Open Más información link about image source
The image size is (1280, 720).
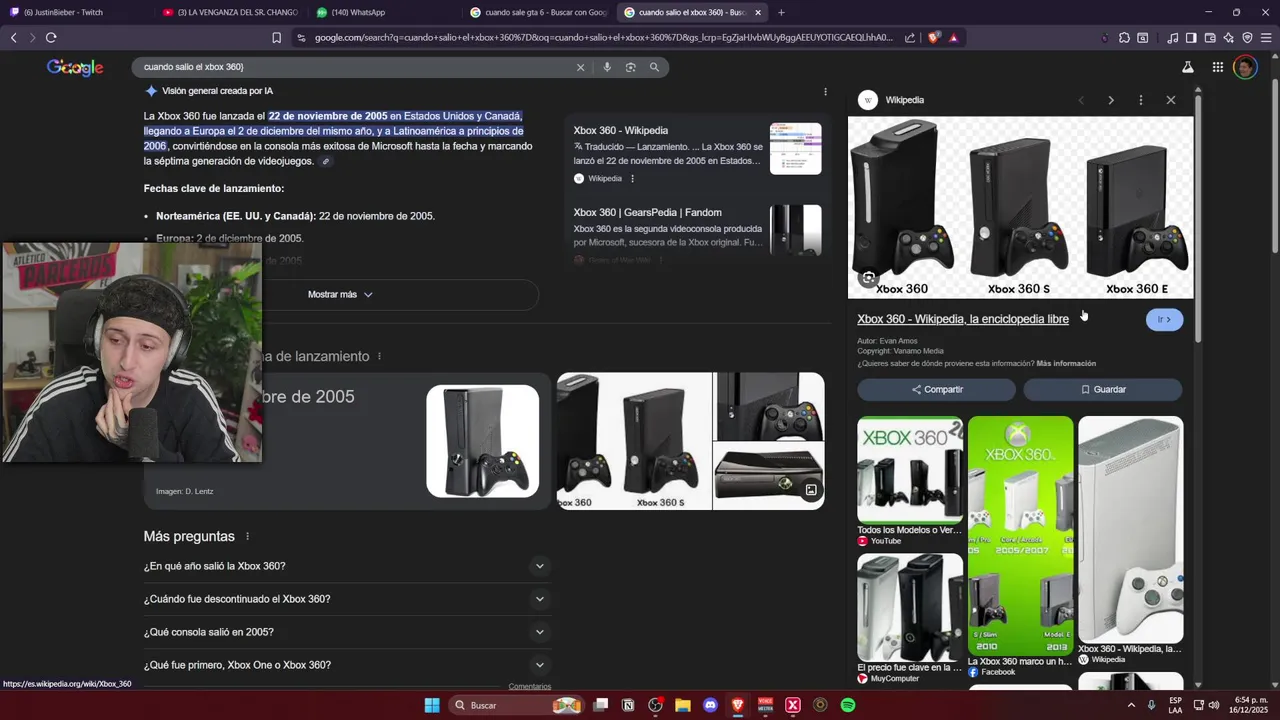pyautogui.click(x=1066, y=363)
